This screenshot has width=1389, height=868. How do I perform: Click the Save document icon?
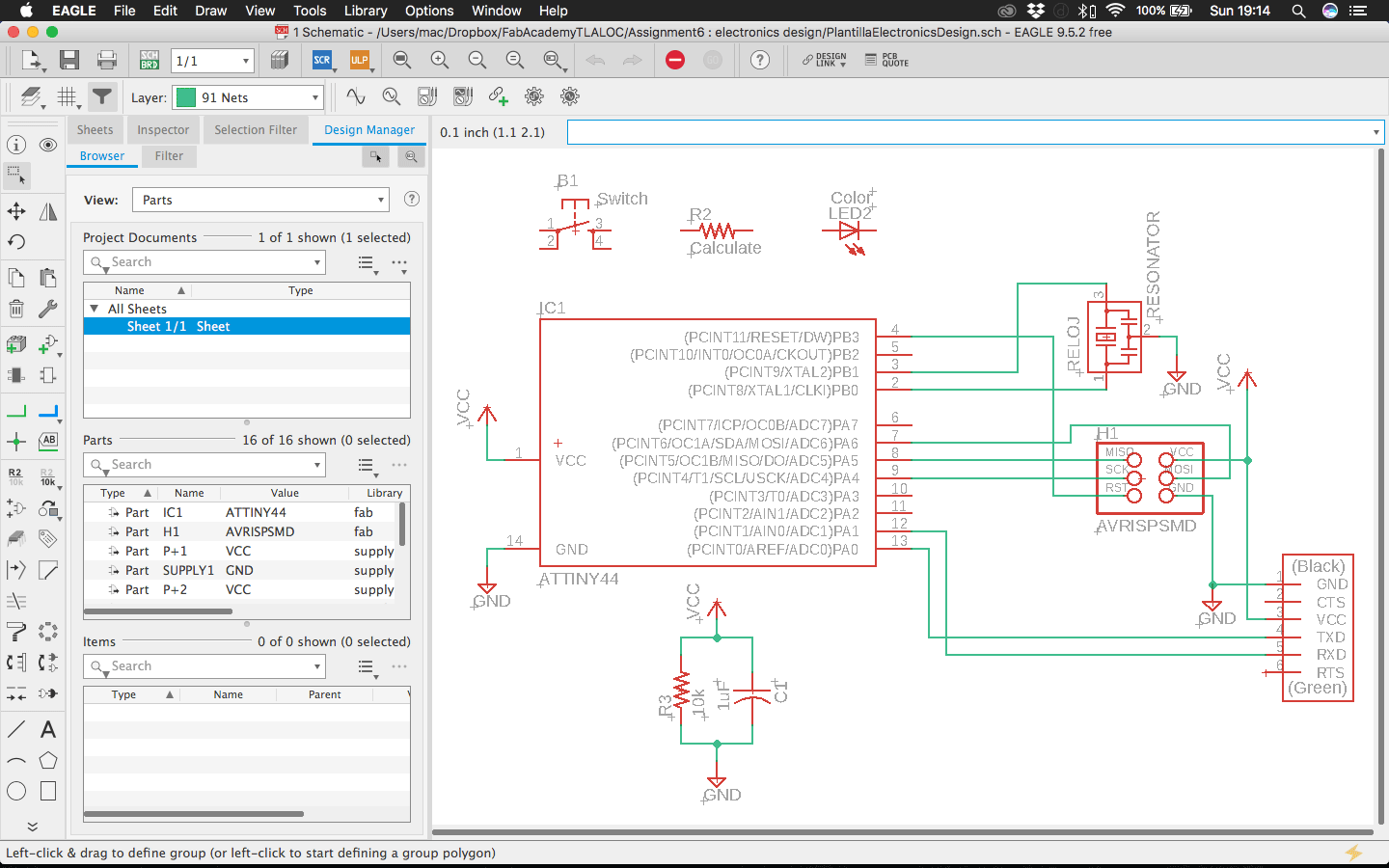coord(69,61)
